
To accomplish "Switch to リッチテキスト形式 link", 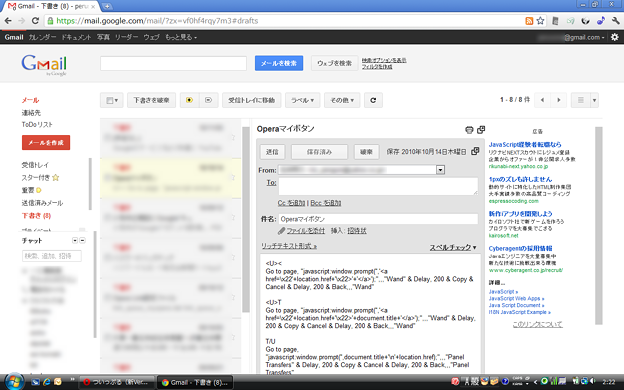I will click(289, 246).
